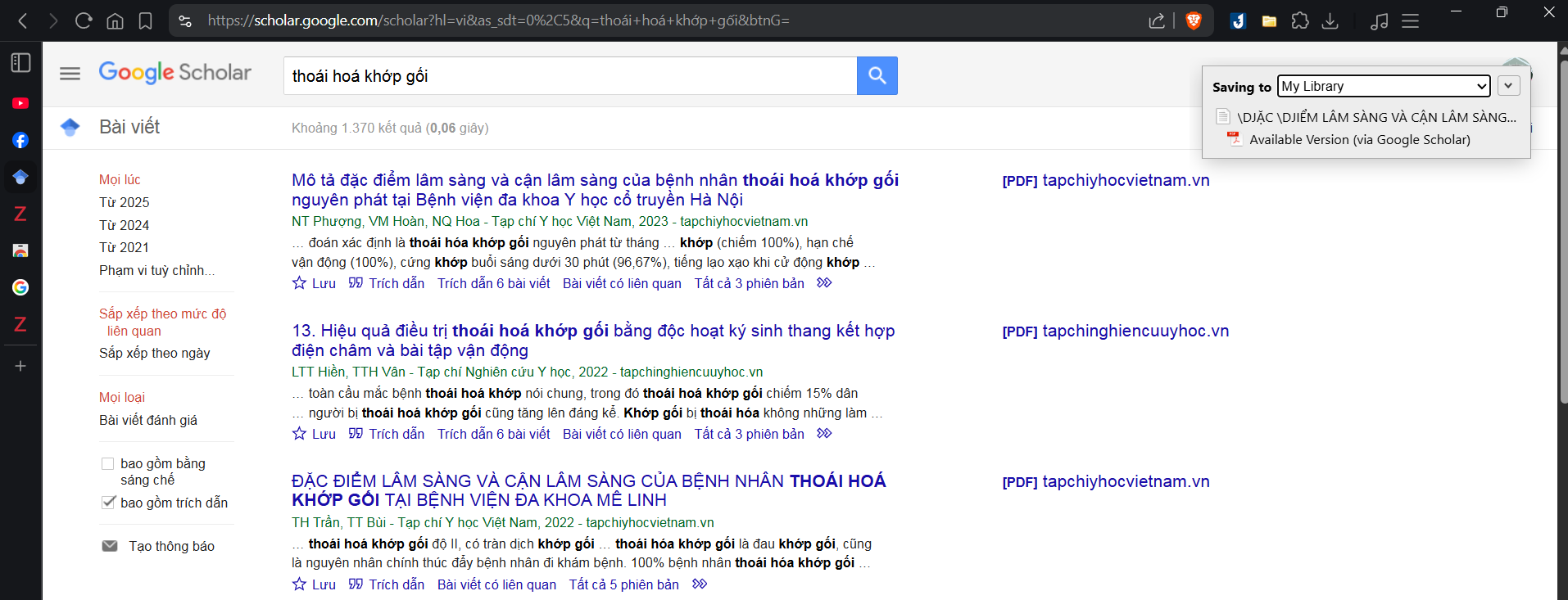Select Bài viết đánh giá filter

point(148,420)
